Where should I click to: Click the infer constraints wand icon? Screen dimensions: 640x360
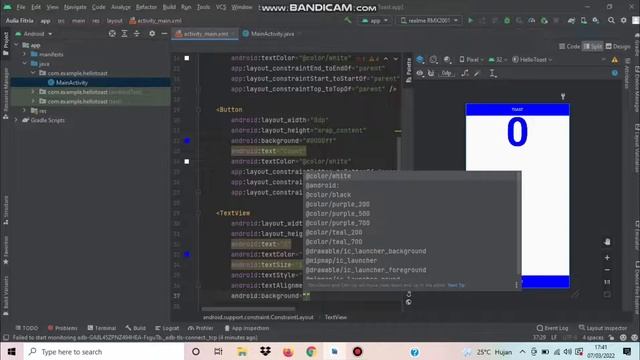pyautogui.click(x=477, y=73)
